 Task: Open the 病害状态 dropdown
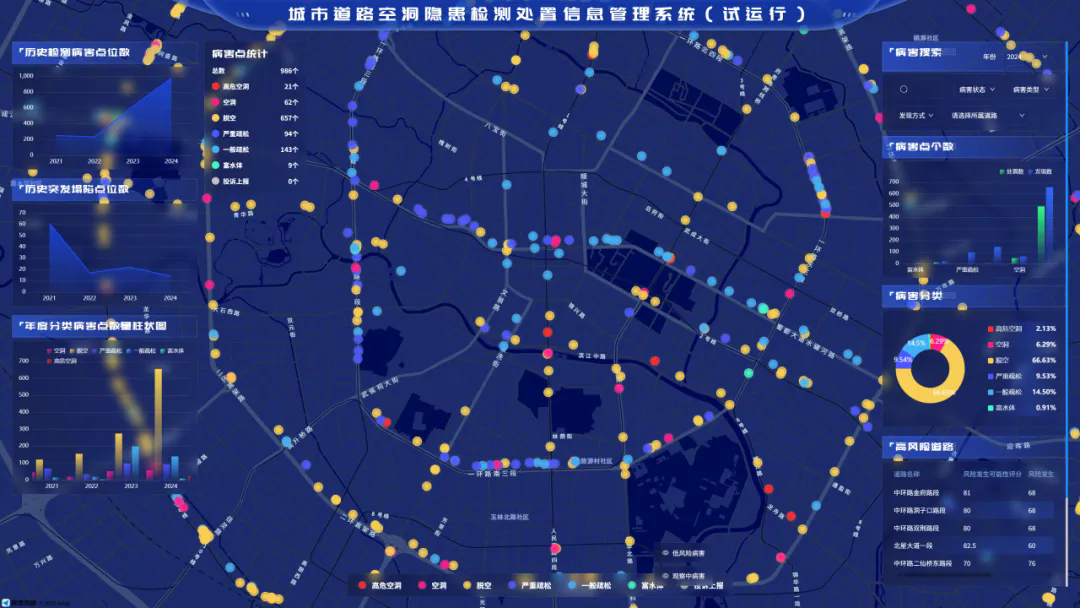(977, 90)
